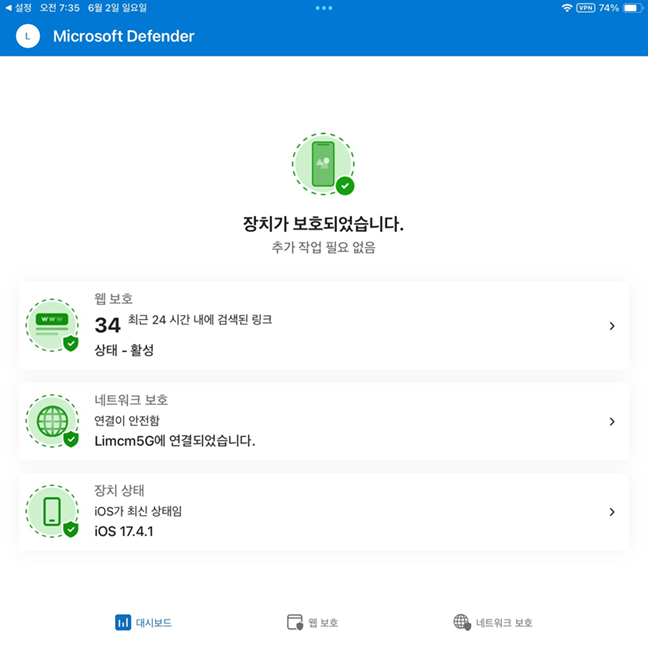Switch to the 네트워크 보호 bottom tab

point(493,622)
